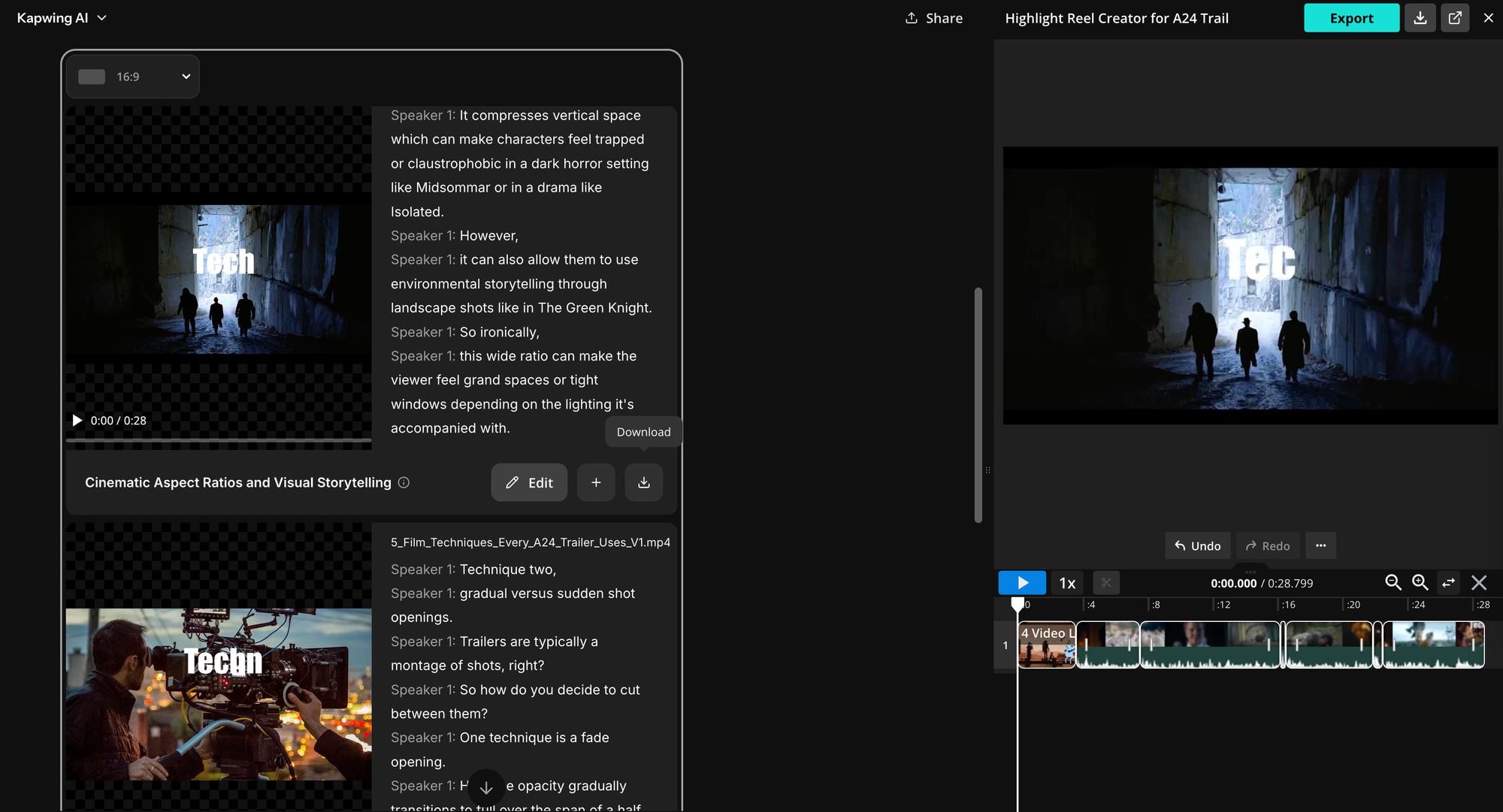Click the fit-timeline swap arrows icon
1503x812 pixels.
(x=1448, y=583)
